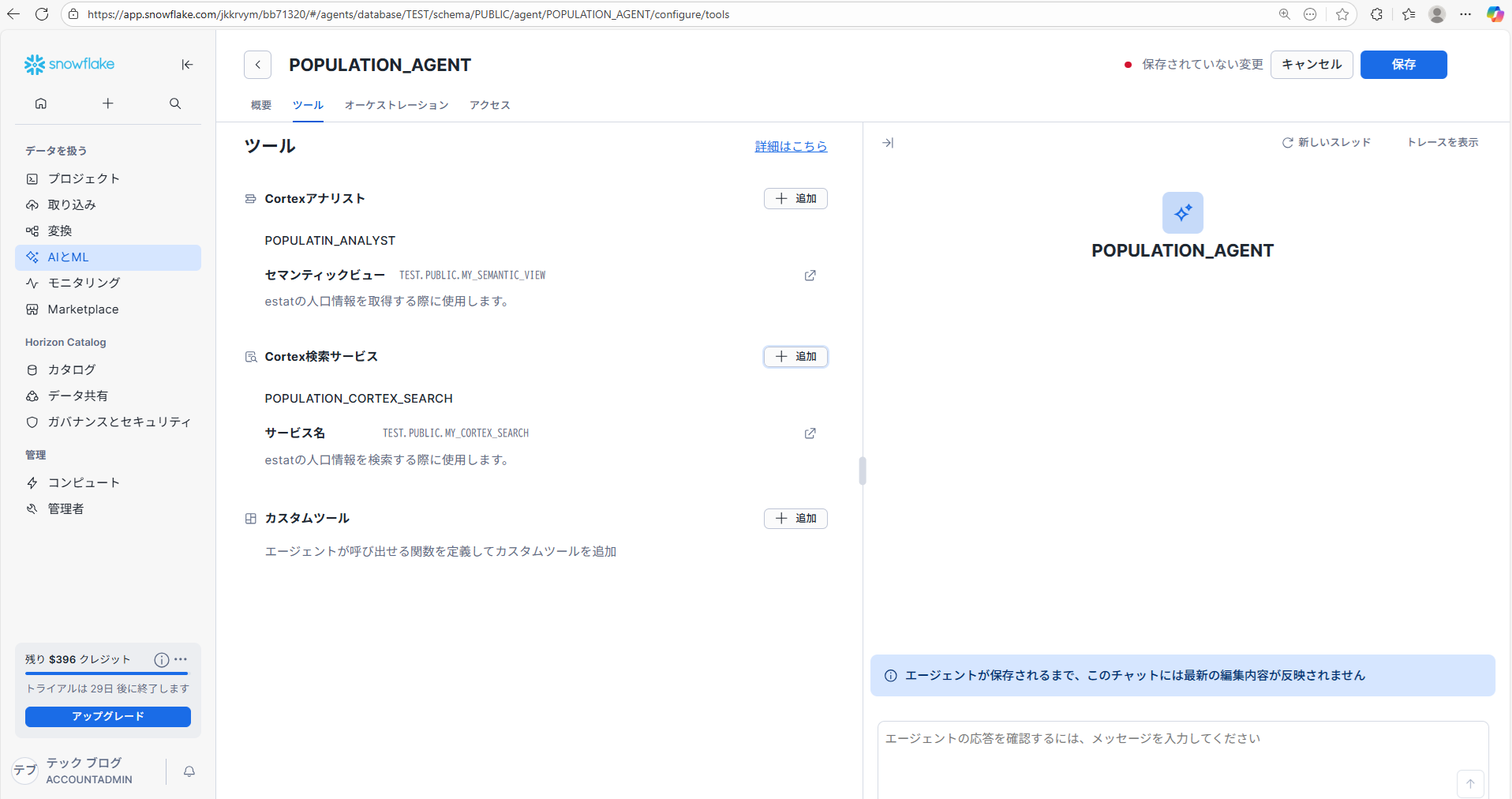Click the browser address bar URL

[x=408, y=14]
